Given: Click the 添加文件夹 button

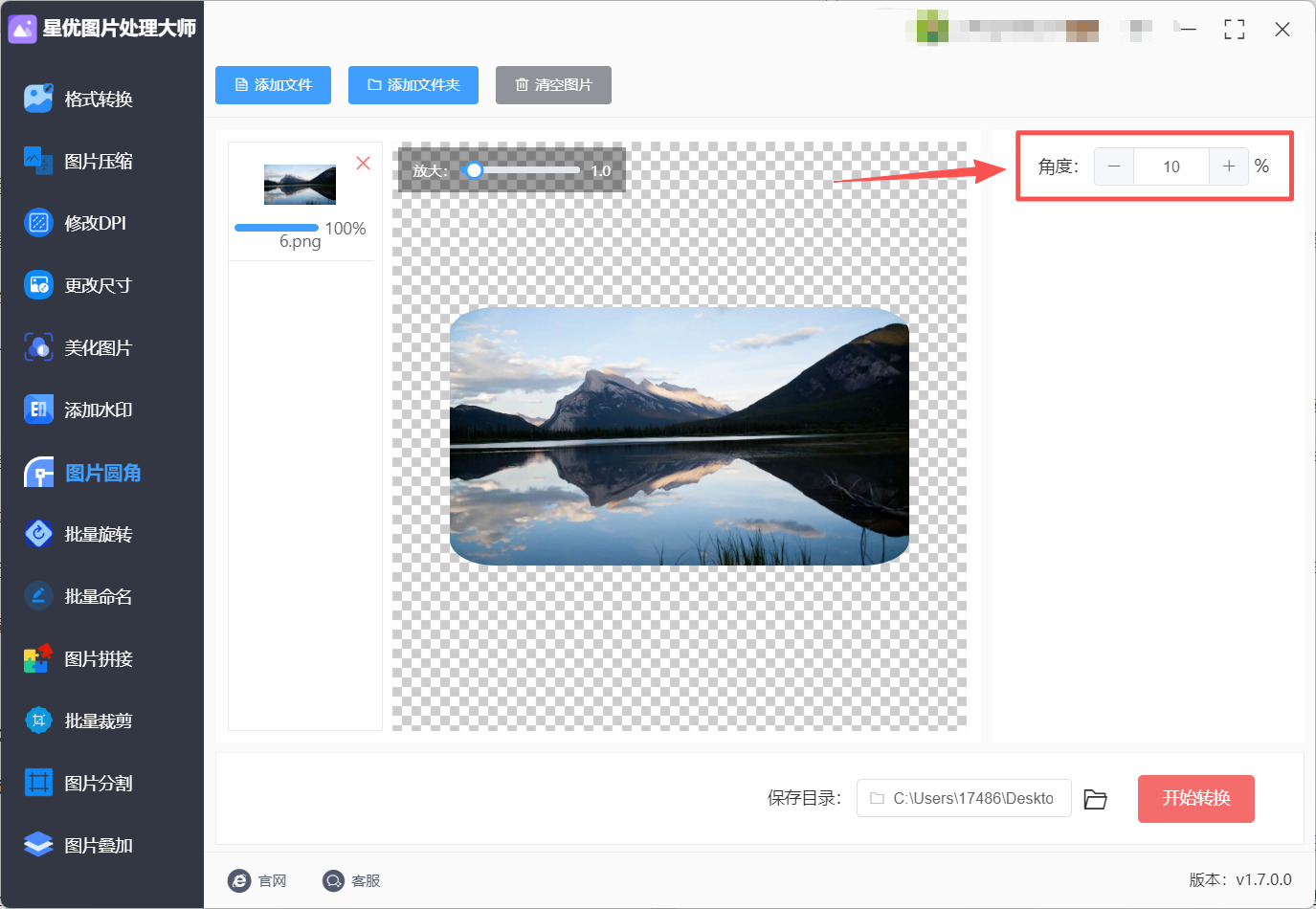Looking at the screenshot, I should [x=413, y=85].
